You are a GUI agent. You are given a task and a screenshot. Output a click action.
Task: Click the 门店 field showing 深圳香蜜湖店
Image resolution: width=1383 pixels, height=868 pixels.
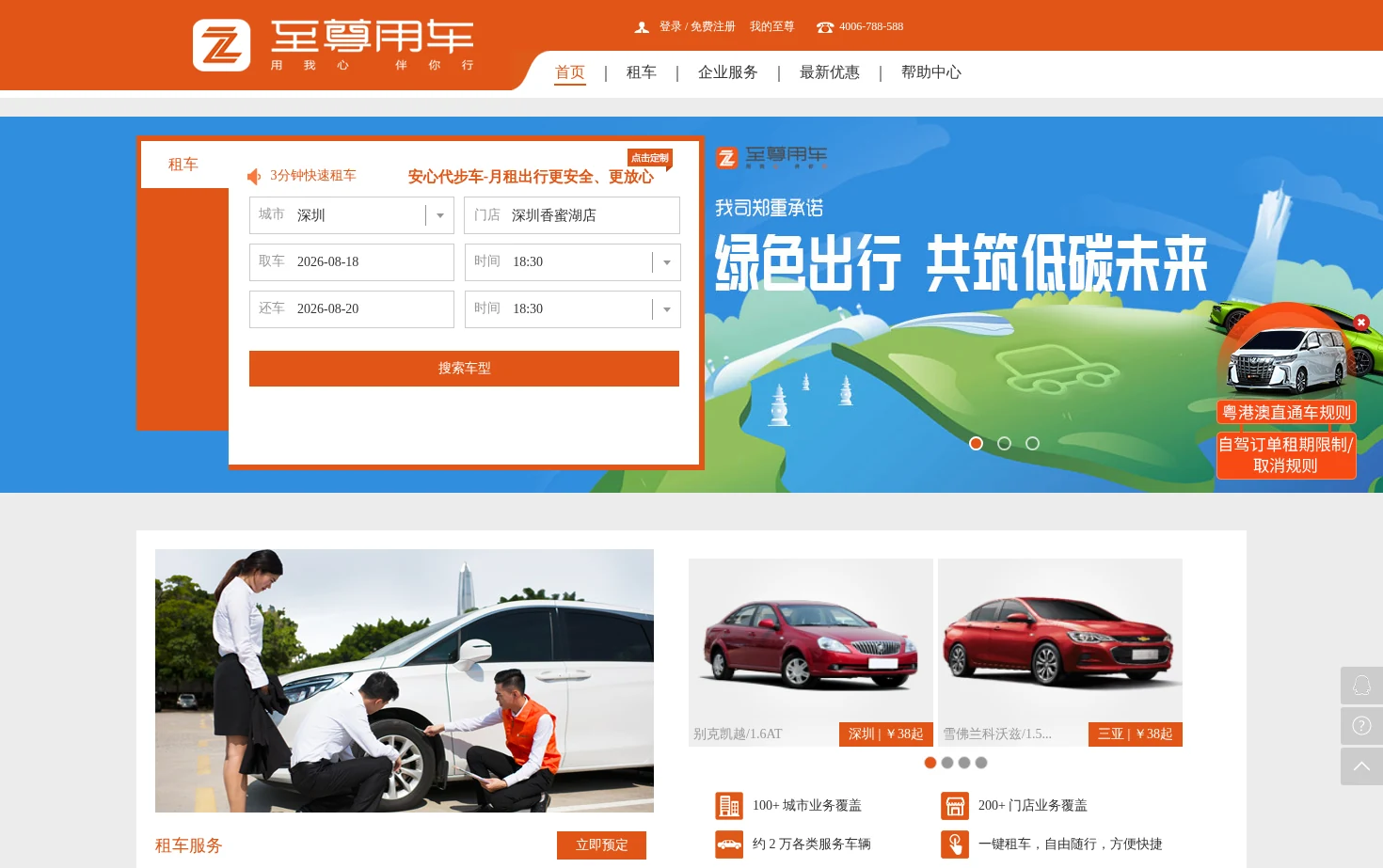[x=572, y=215]
